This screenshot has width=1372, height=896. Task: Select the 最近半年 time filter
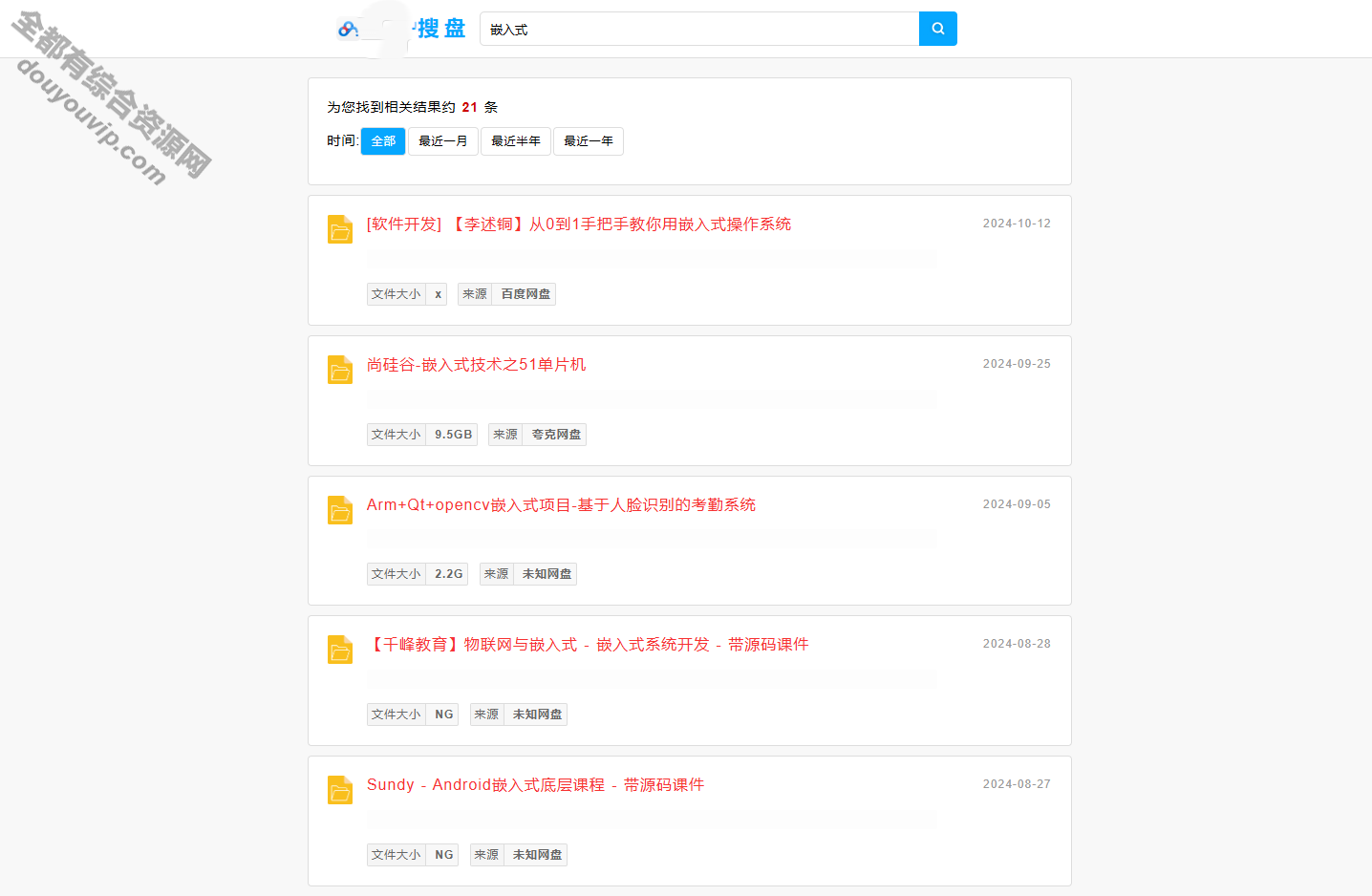[516, 141]
